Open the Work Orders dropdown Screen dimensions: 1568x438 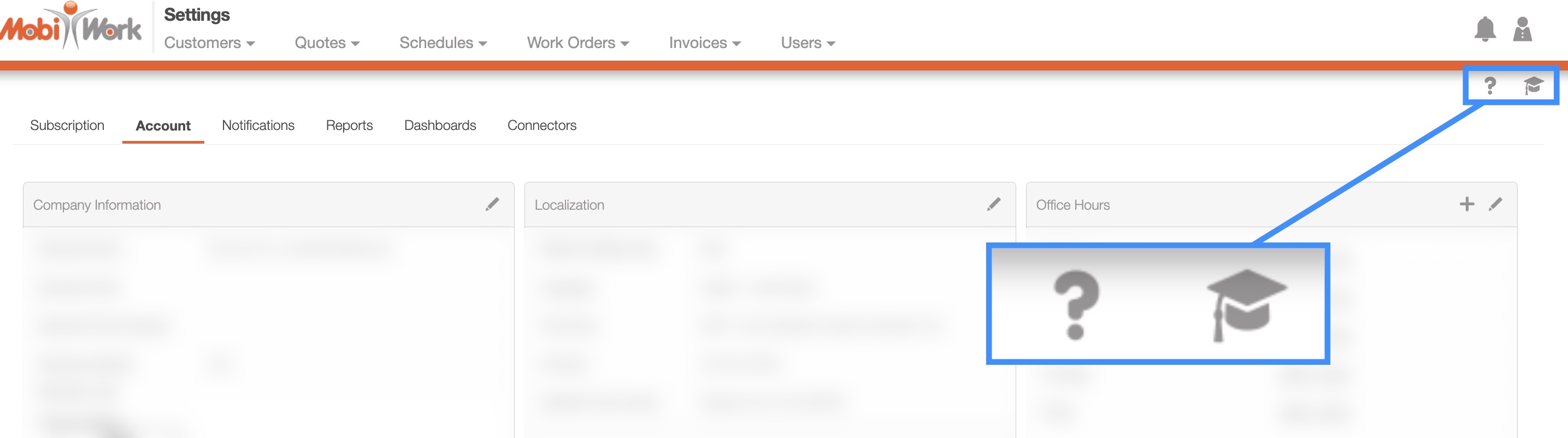tap(577, 43)
